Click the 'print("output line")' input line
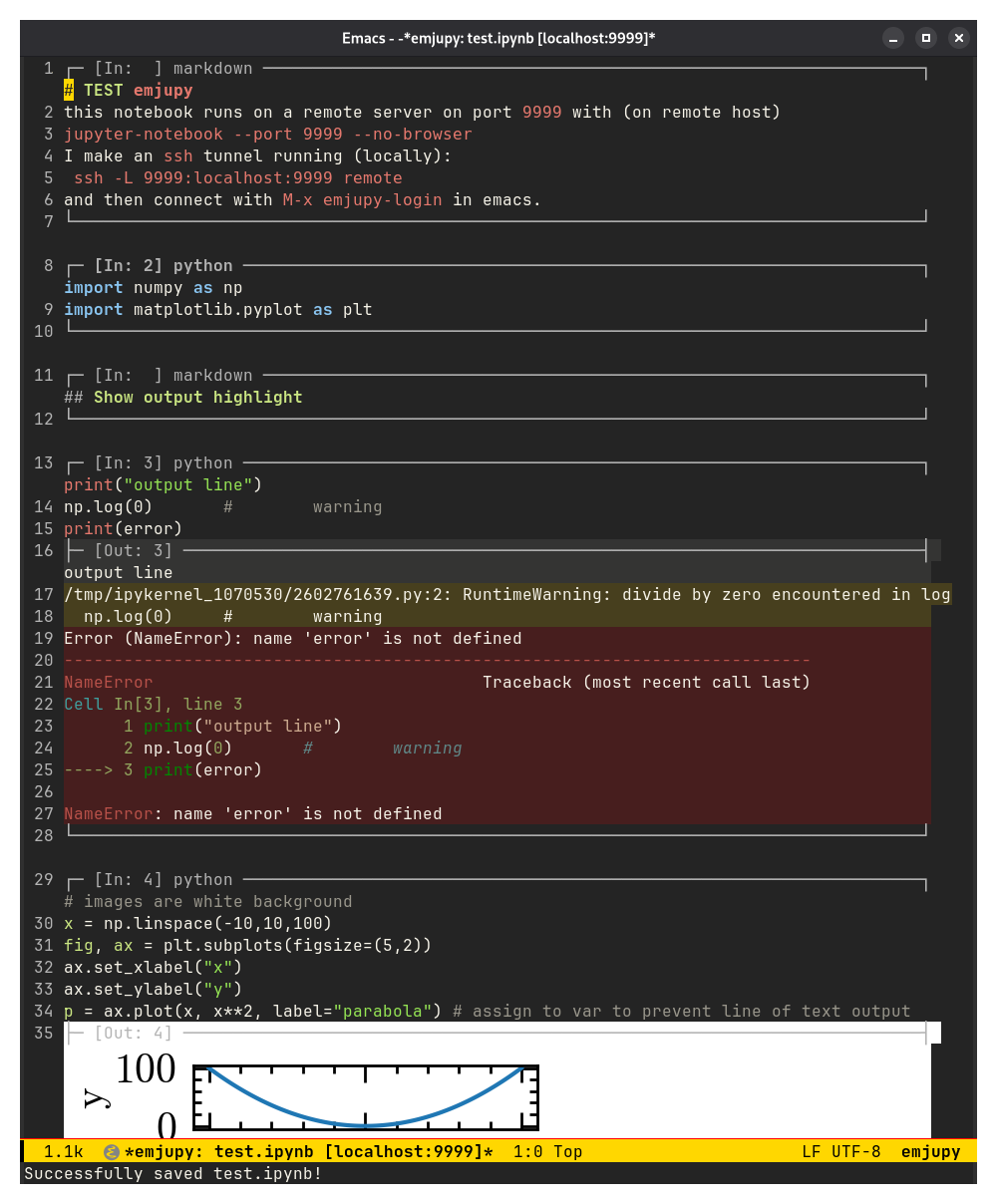997x1204 pixels. coord(164,485)
